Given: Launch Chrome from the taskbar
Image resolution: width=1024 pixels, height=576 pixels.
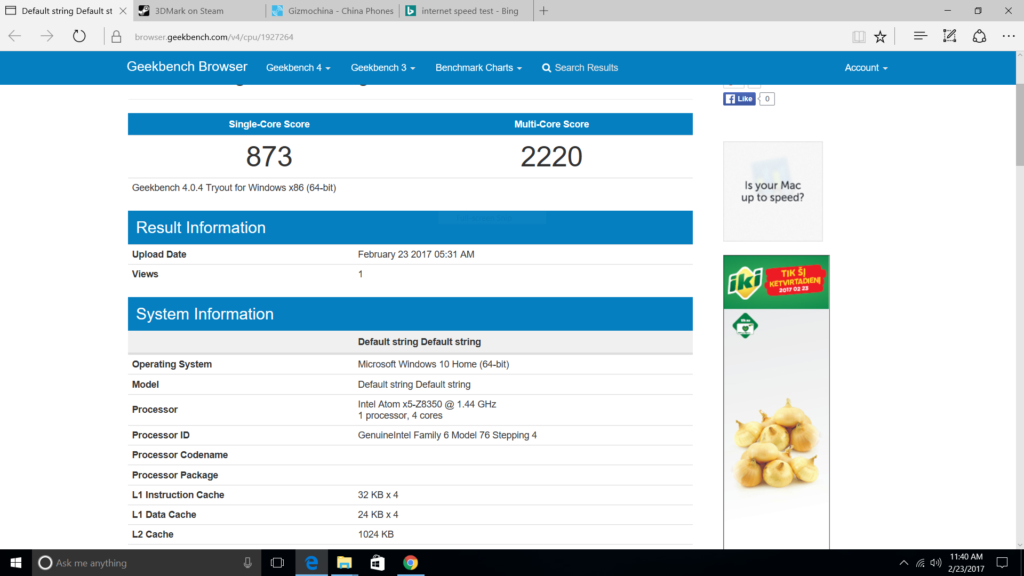Looking at the screenshot, I should click(x=410, y=562).
